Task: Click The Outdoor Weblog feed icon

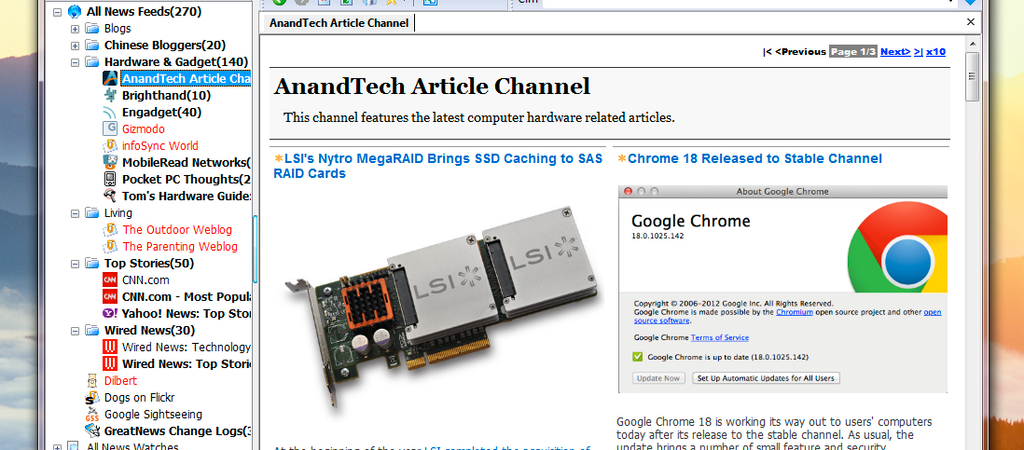Action: [x=110, y=230]
